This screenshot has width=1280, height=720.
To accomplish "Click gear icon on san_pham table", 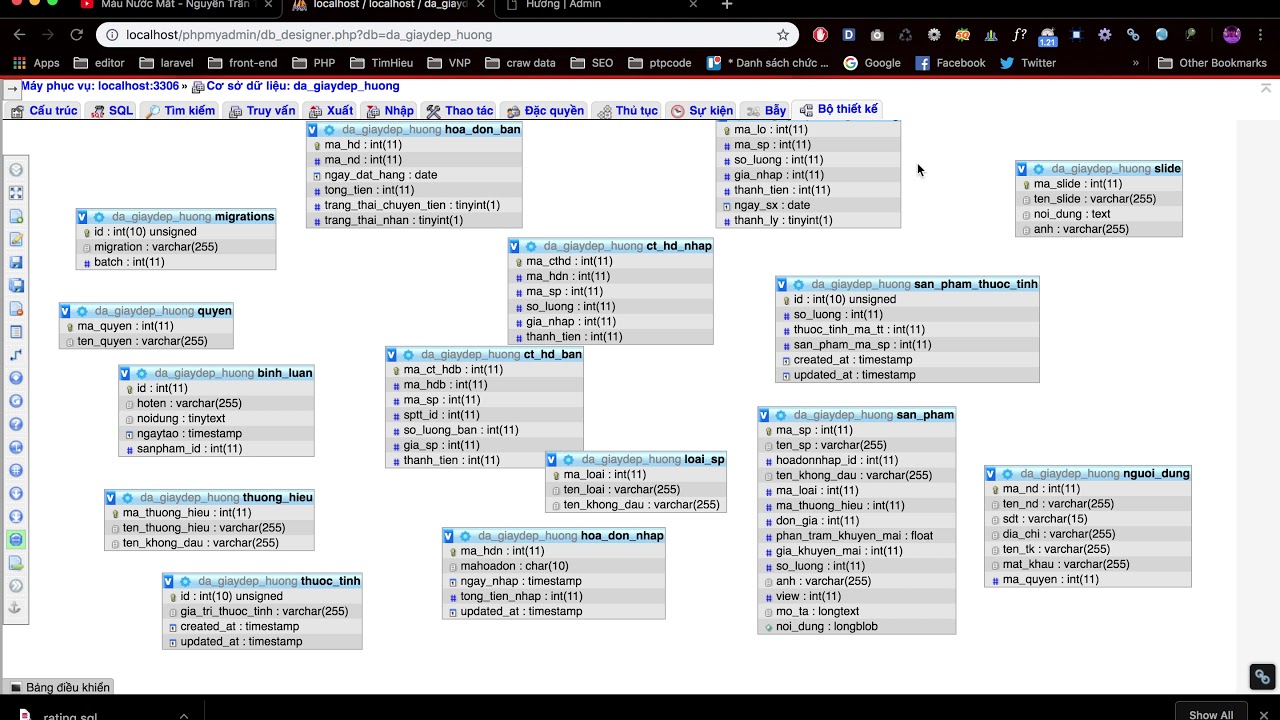I will point(781,415).
